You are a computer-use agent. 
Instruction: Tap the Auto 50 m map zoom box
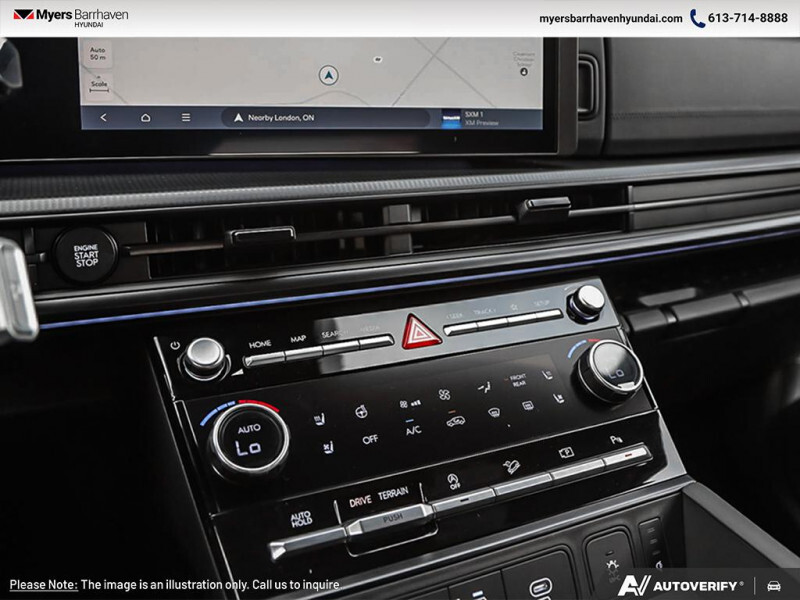click(x=97, y=54)
